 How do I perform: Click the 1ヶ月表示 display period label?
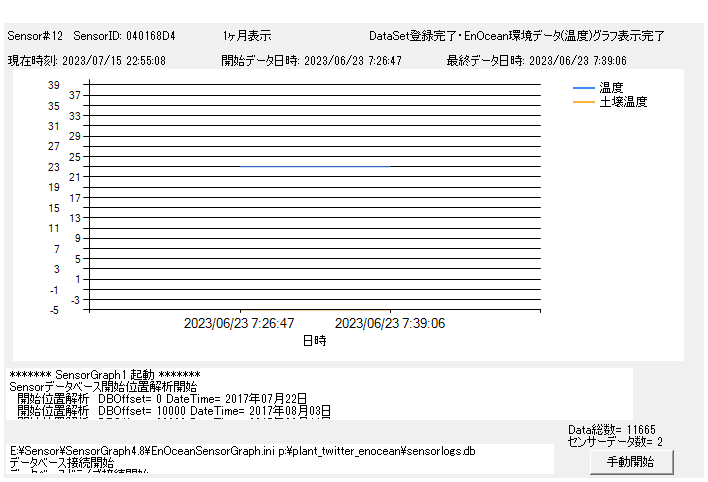coord(247,36)
